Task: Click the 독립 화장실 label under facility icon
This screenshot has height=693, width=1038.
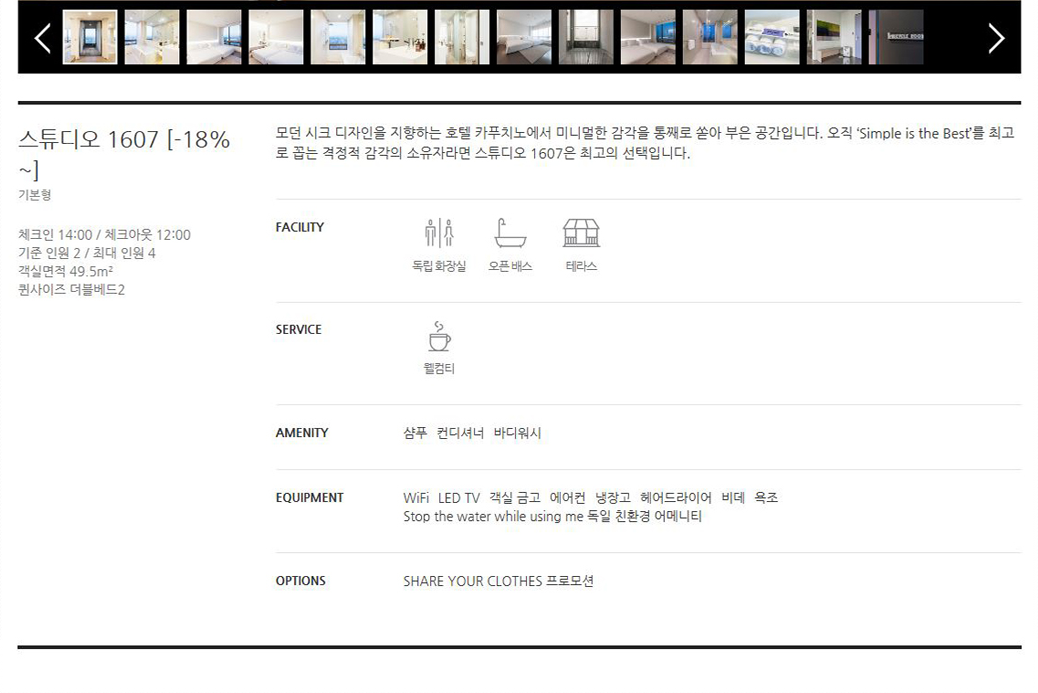Action: [x=439, y=266]
